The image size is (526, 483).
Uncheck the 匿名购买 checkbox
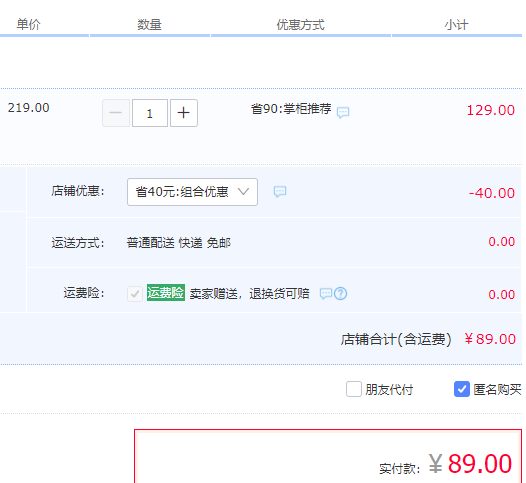tap(462, 389)
